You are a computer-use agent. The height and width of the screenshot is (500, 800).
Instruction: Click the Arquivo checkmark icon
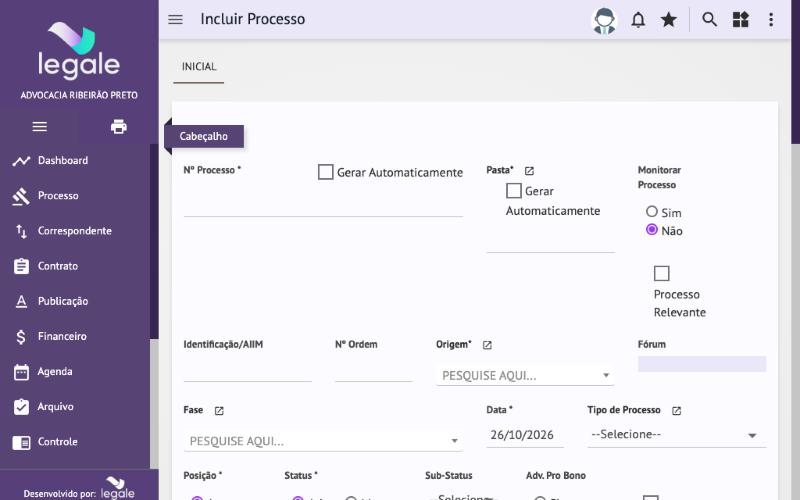click(x=21, y=407)
